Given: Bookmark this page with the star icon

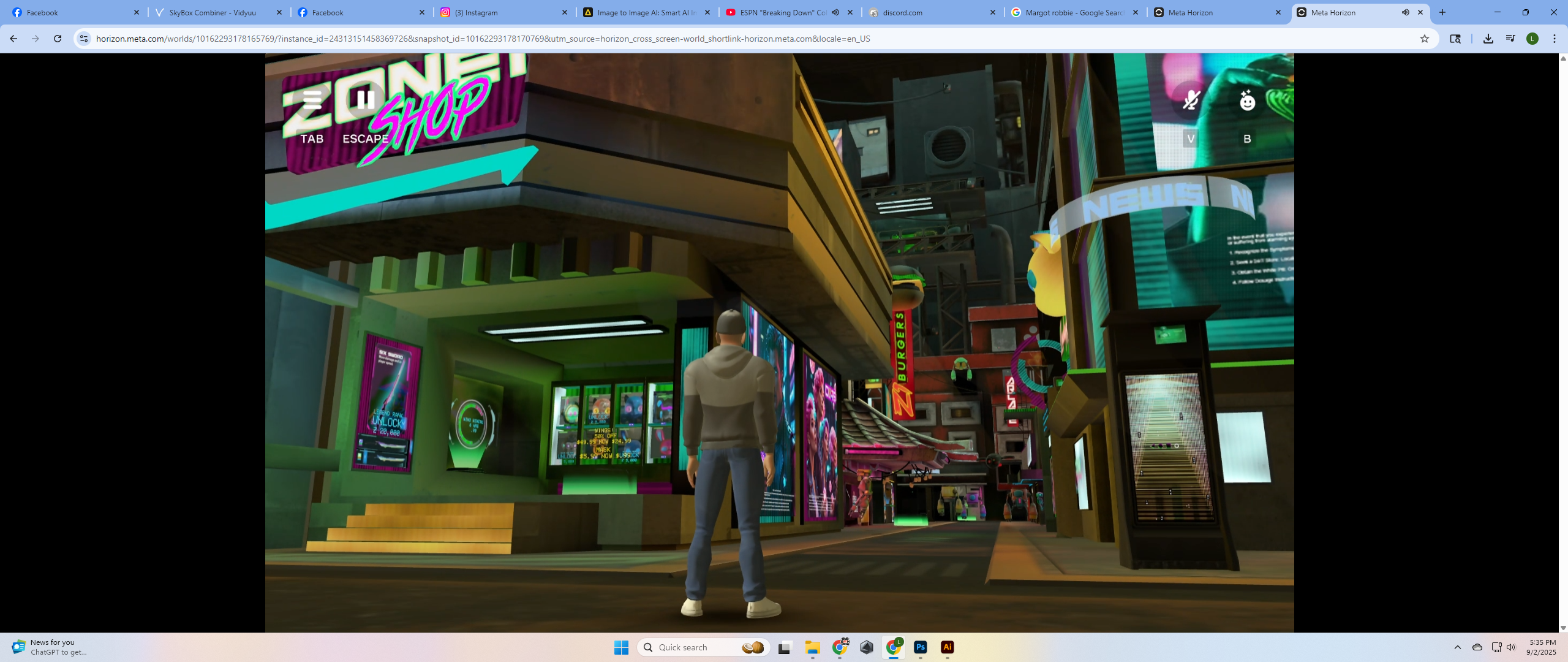Looking at the screenshot, I should tap(1425, 39).
